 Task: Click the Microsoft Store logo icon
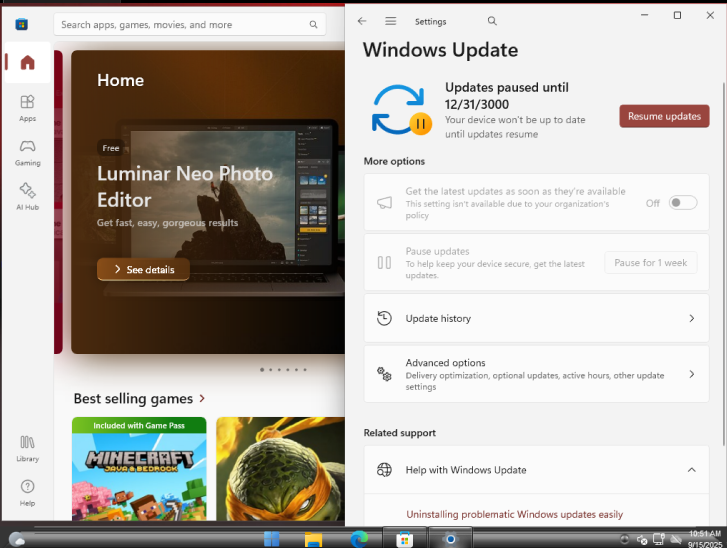[21, 24]
